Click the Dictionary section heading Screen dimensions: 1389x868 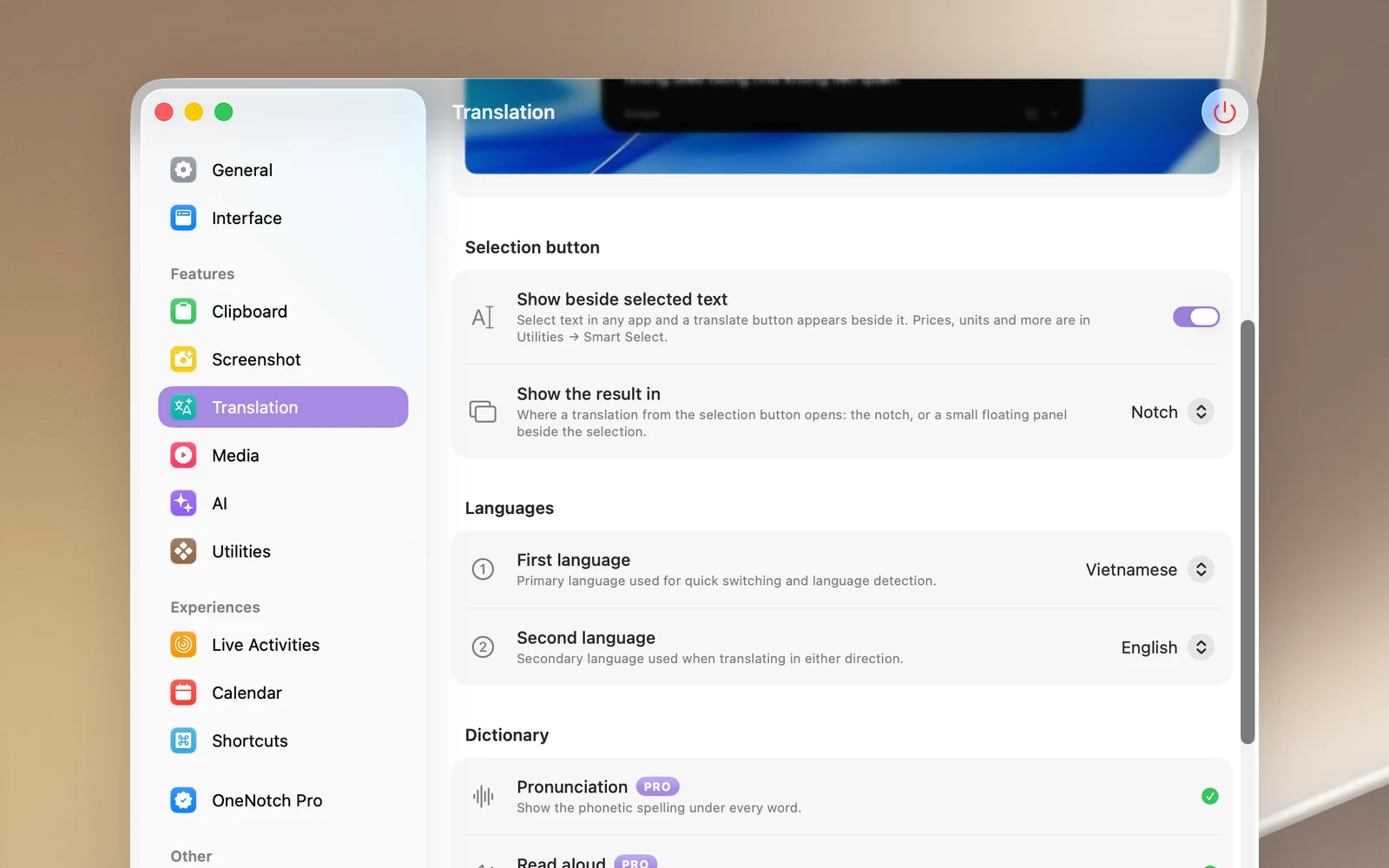point(507,735)
